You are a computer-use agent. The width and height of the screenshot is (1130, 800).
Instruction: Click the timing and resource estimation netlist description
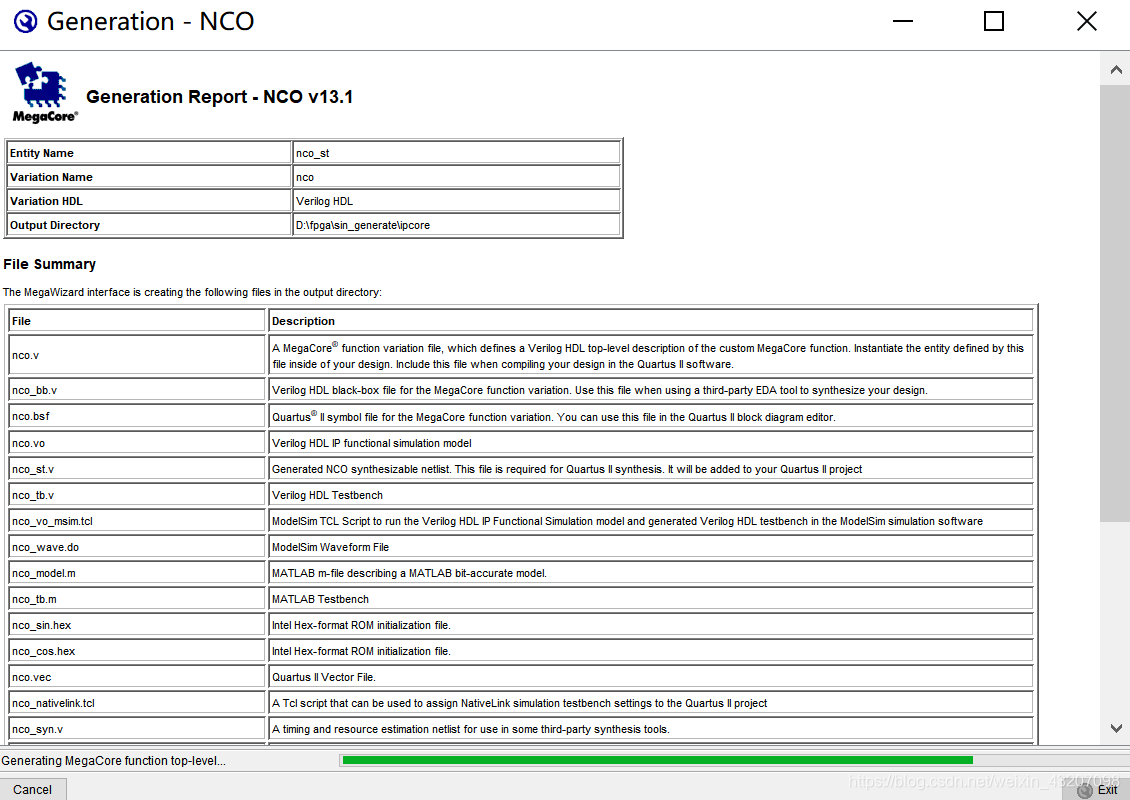[471, 729]
